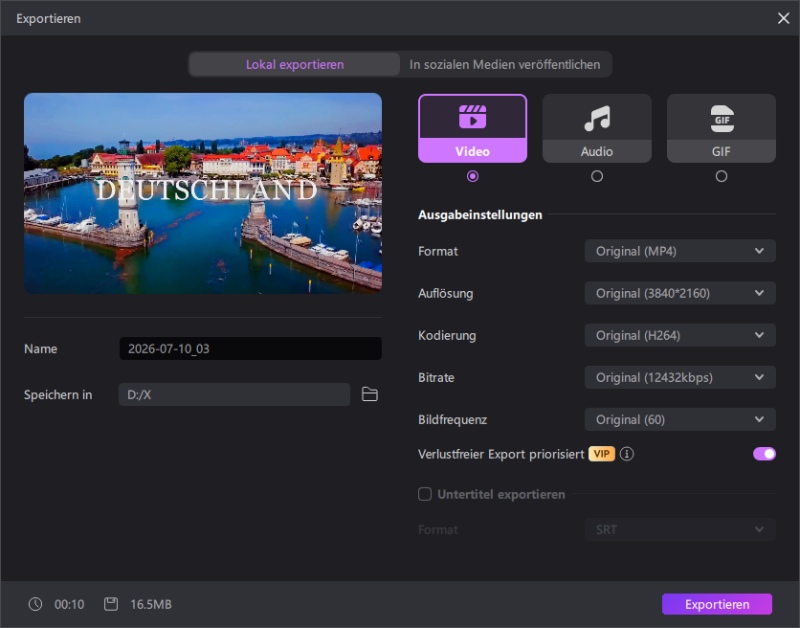Click the info icon beside VIP badge
Image resolution: width=800 pixels, height=628 pixels.
627,454
